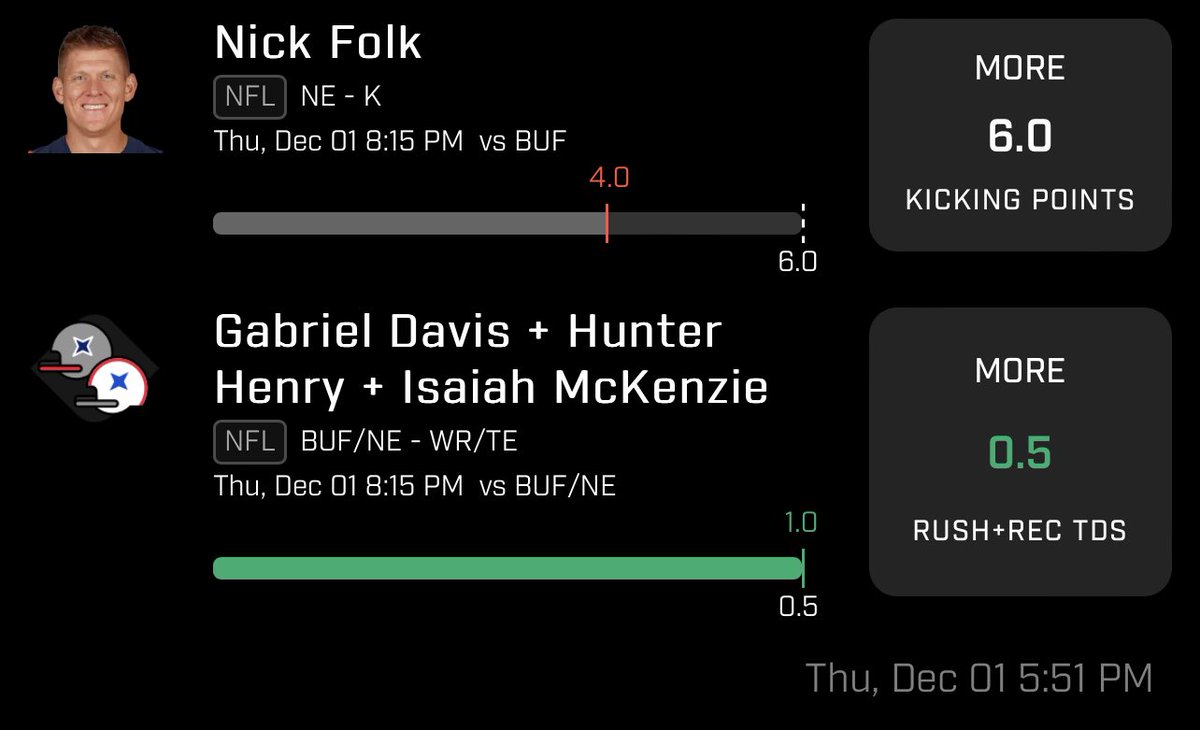Click the NE - K position label

pyautogui.click(x=341, y=97)
